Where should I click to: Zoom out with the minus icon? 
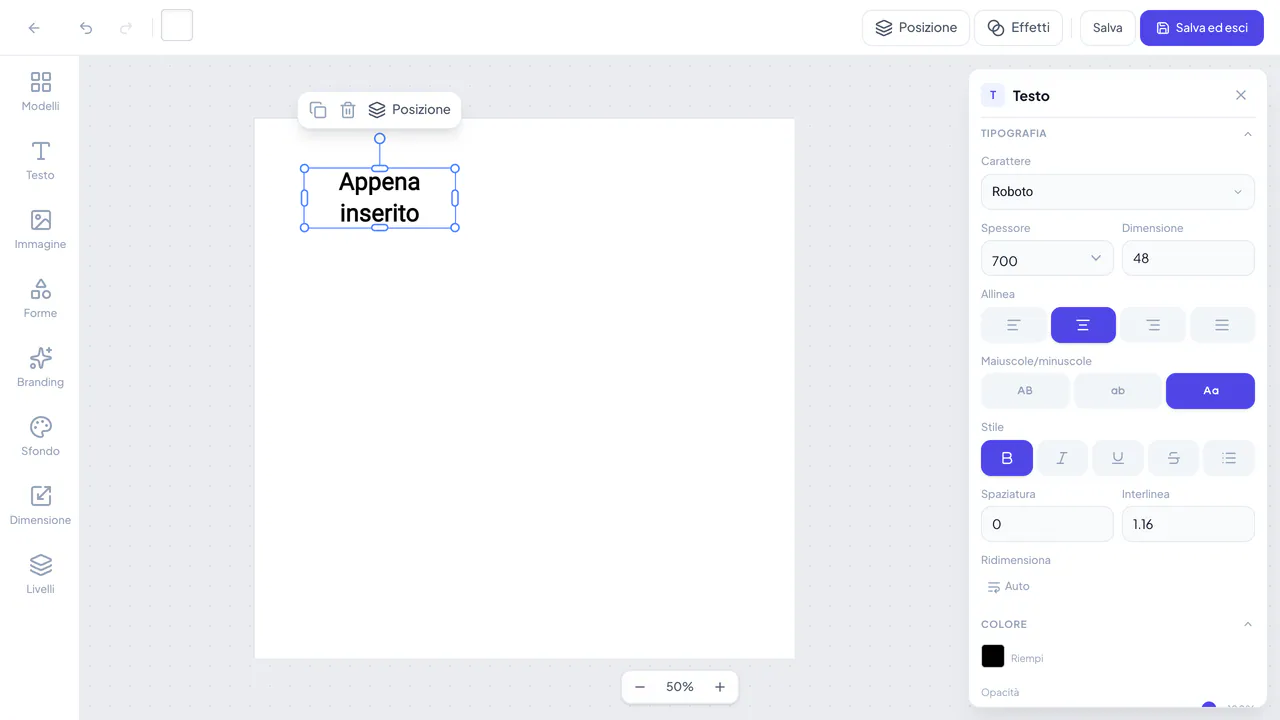(640, 687)
